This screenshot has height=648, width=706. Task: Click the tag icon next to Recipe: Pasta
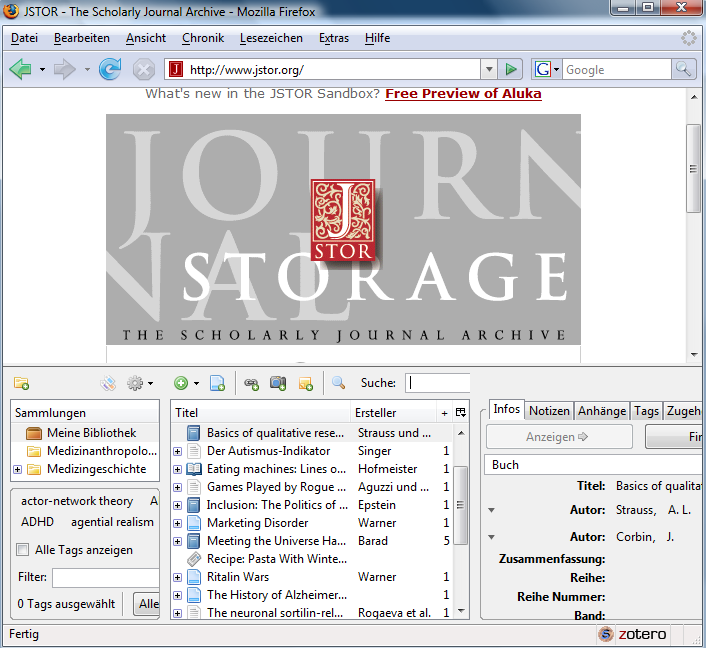click(x=194, y=559)
